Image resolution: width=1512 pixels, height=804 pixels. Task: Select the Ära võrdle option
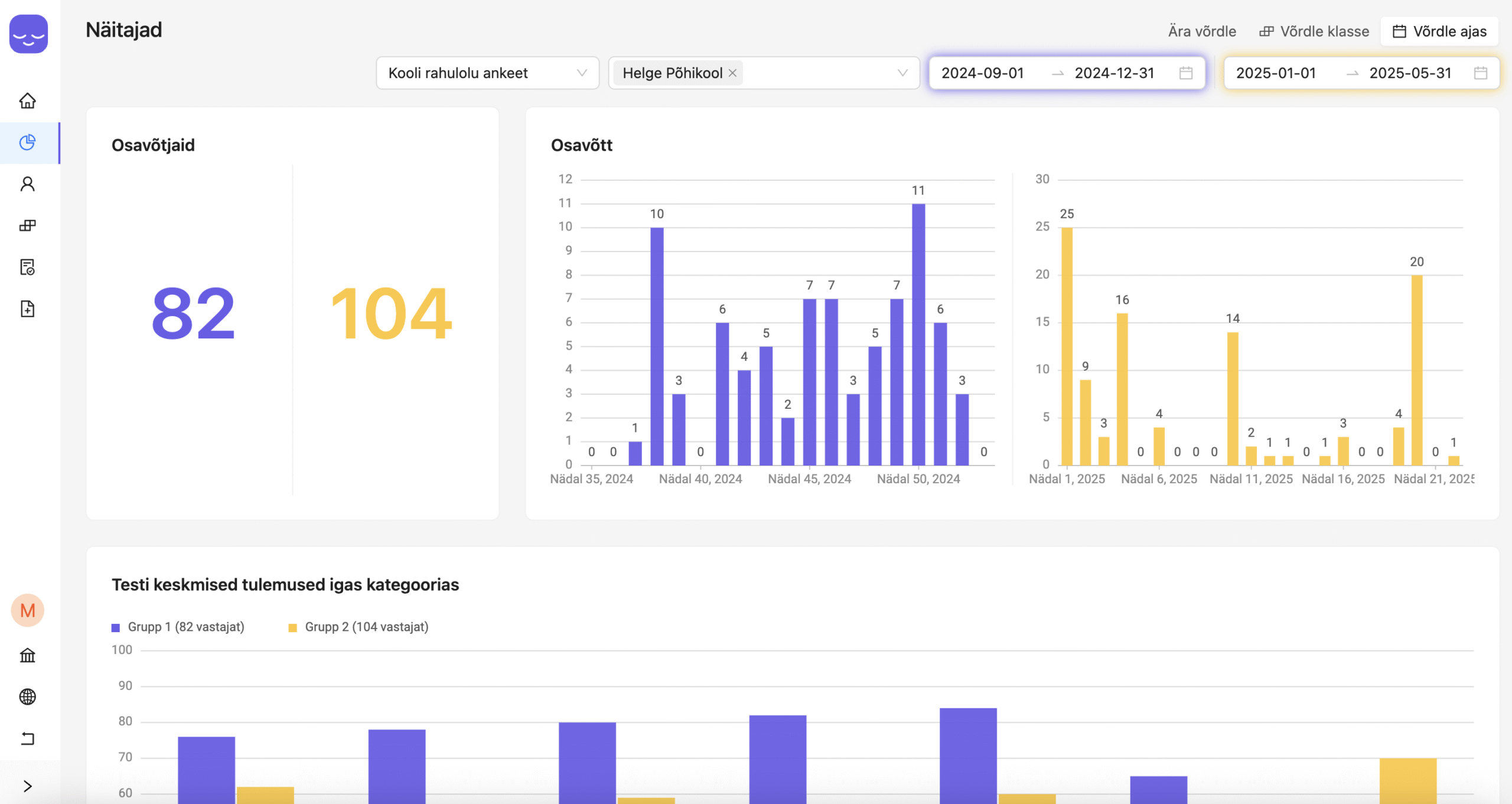pos(1202,31)
